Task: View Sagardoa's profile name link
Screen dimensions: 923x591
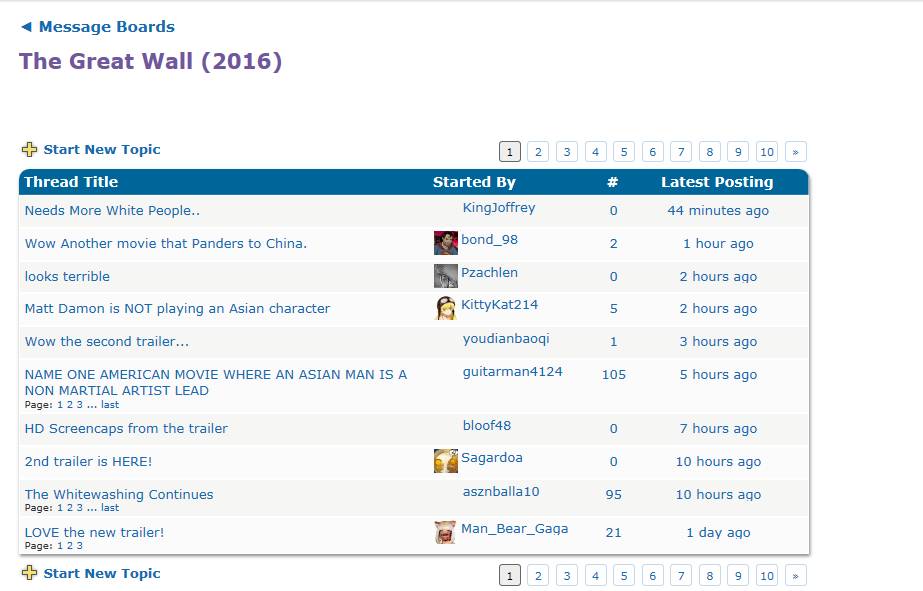Action: click(492, 457)
